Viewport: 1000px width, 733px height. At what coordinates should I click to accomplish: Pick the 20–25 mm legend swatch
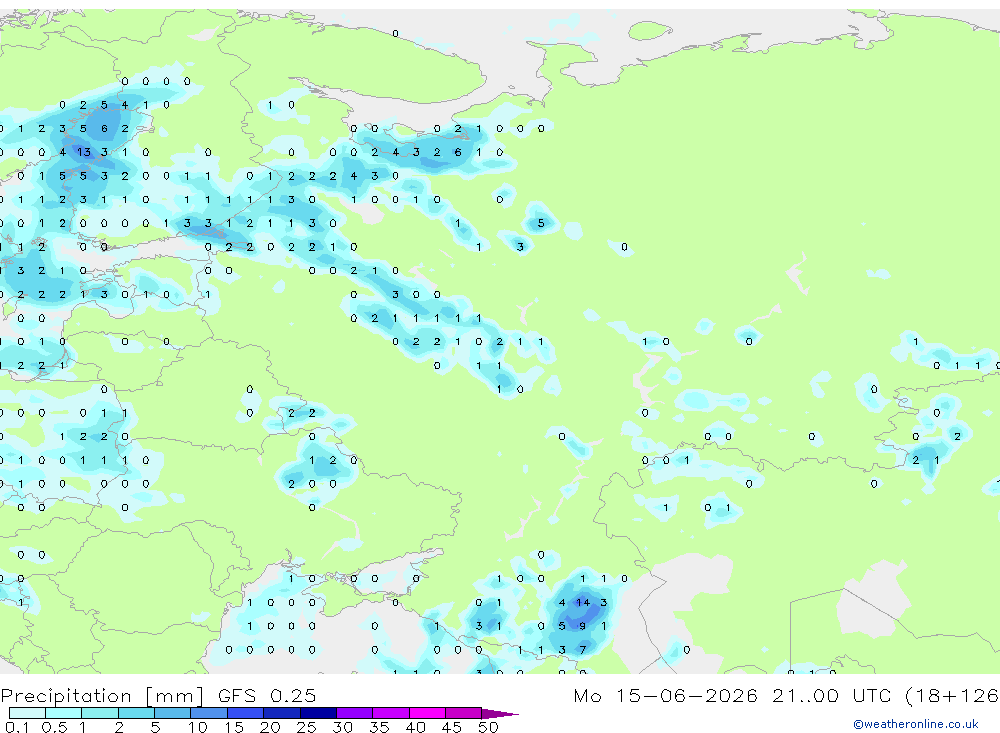click(x=282, y=713)
